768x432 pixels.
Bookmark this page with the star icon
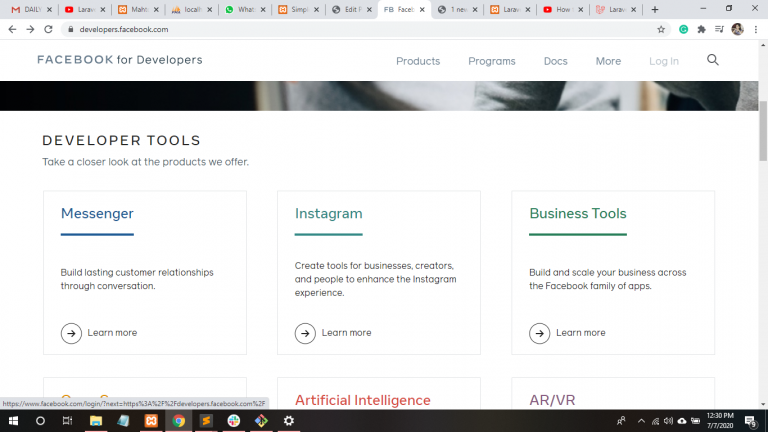(661, 29)
